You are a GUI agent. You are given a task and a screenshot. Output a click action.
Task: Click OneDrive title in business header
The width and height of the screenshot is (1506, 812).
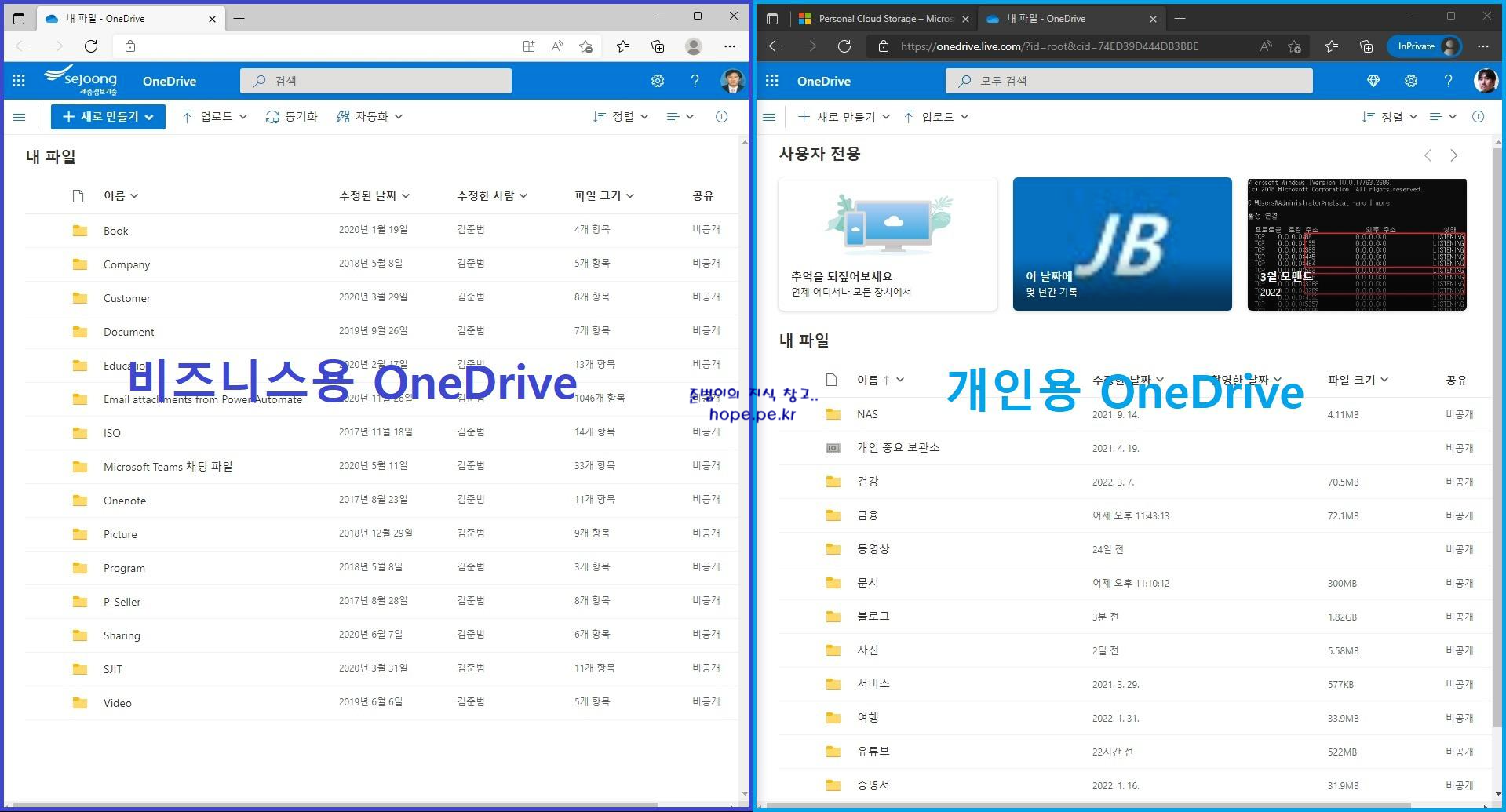(170, 81)
